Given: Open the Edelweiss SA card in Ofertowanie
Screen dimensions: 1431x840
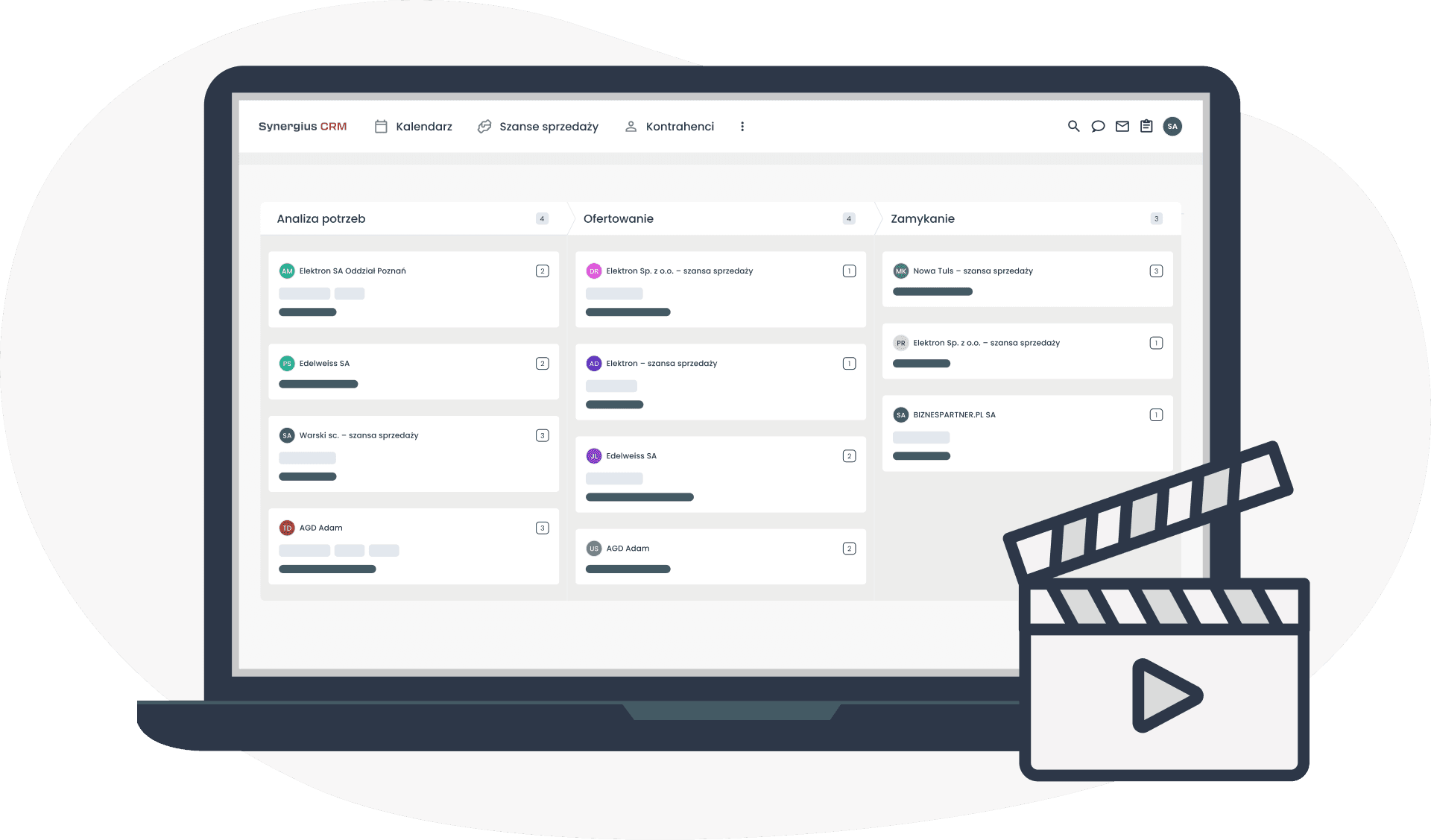Looking at the screenshot, I should point(721,474).
